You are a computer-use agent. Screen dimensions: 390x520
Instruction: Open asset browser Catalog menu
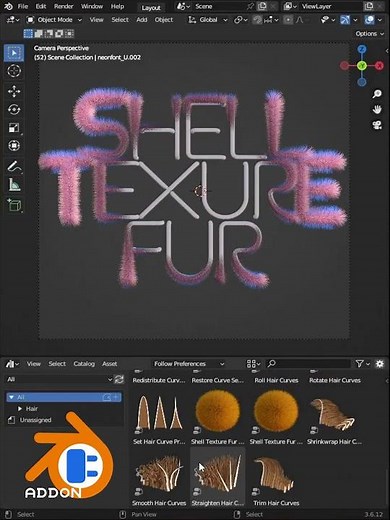coord(84,364)
